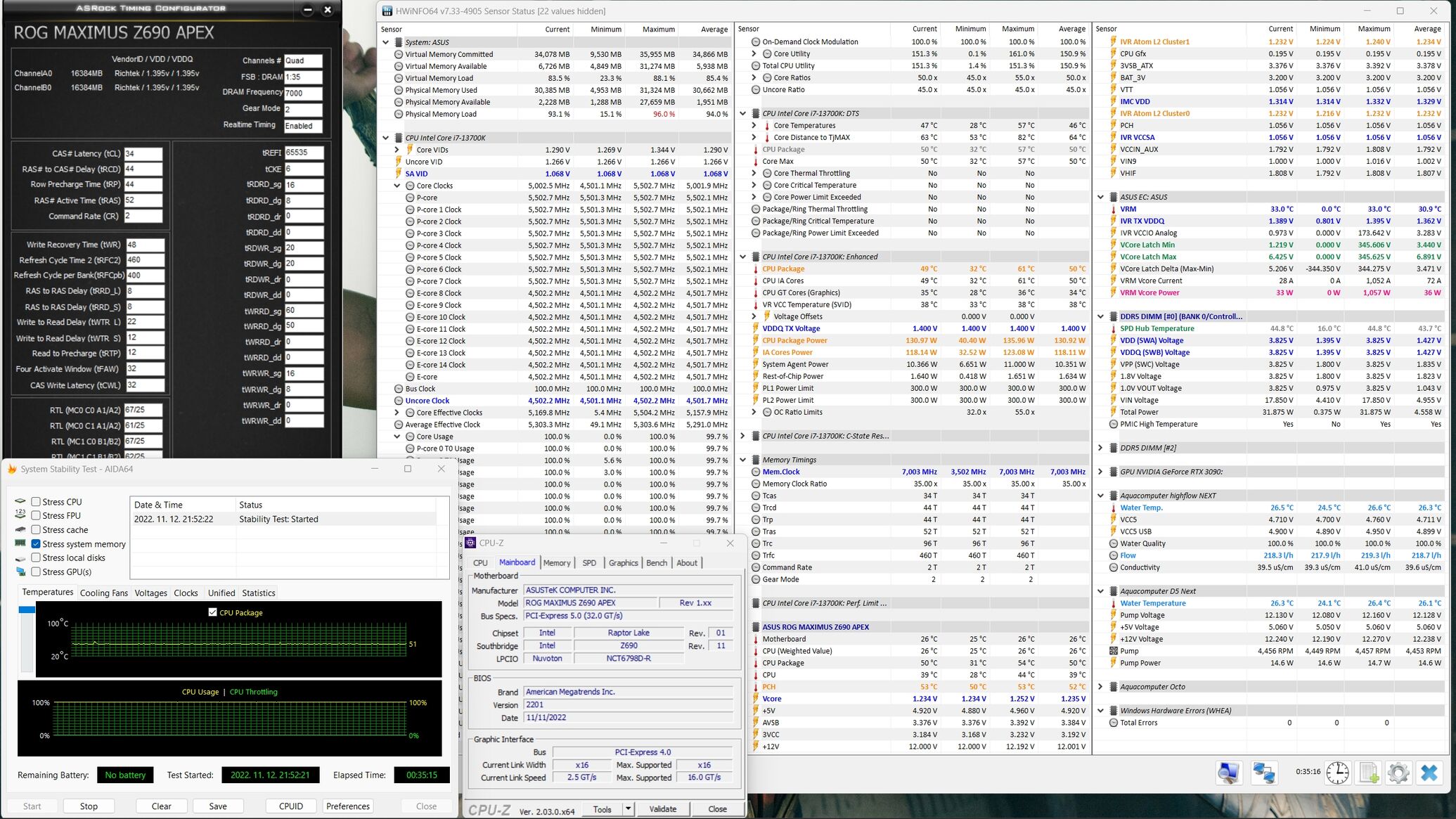The width and height of the screenshot is (1456, 819).
Task: Click Memory Timings chip icon
Action: 756,460
